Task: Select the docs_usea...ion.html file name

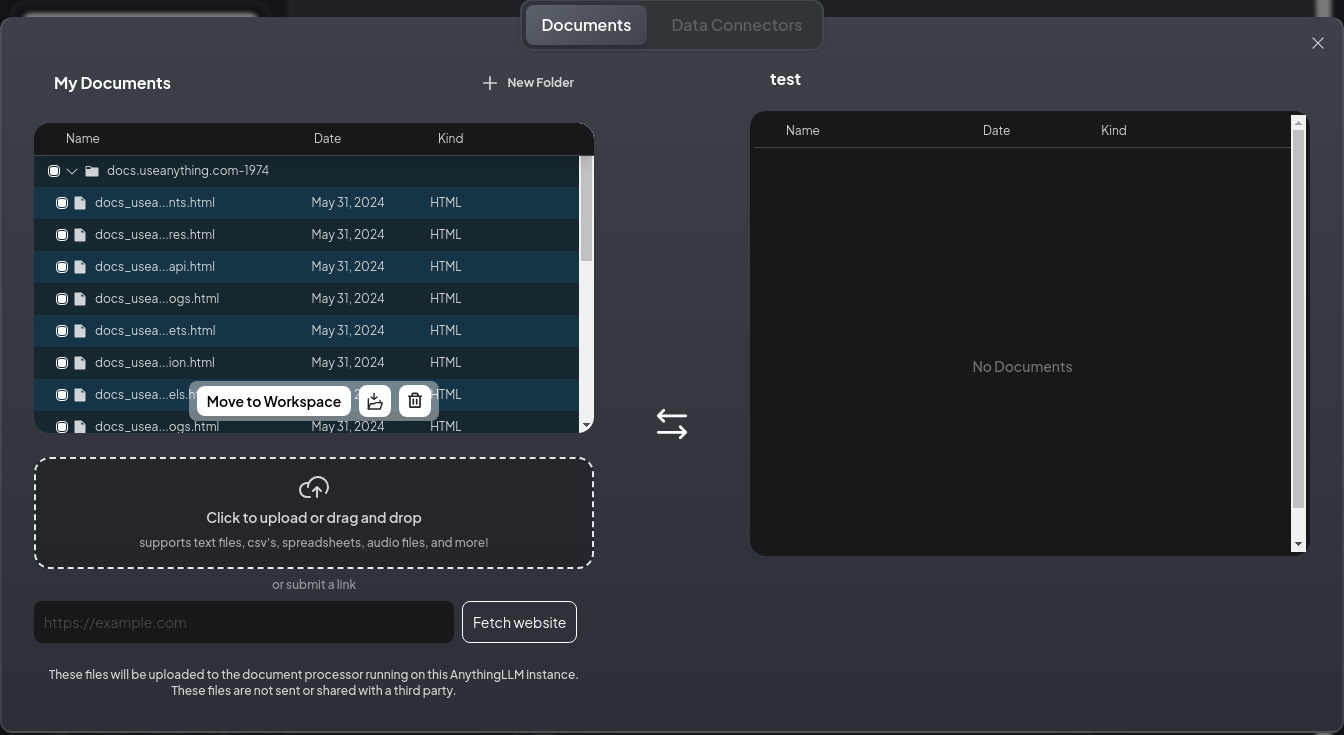Action: (x=155, y=363)
